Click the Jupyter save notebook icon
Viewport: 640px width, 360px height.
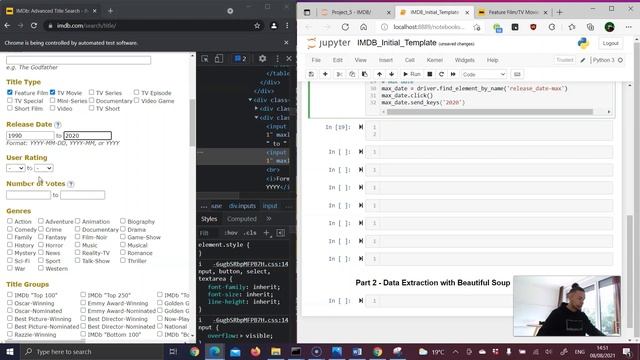coord(311,74)
